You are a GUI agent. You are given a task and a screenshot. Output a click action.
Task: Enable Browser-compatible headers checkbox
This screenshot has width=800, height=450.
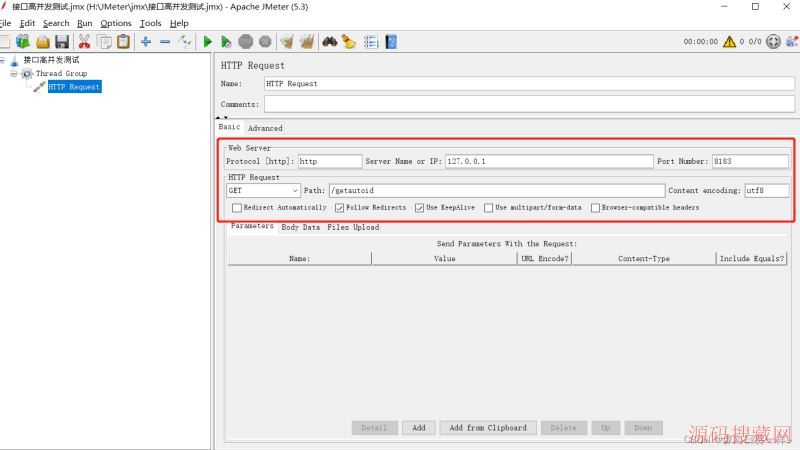(595, 208)
